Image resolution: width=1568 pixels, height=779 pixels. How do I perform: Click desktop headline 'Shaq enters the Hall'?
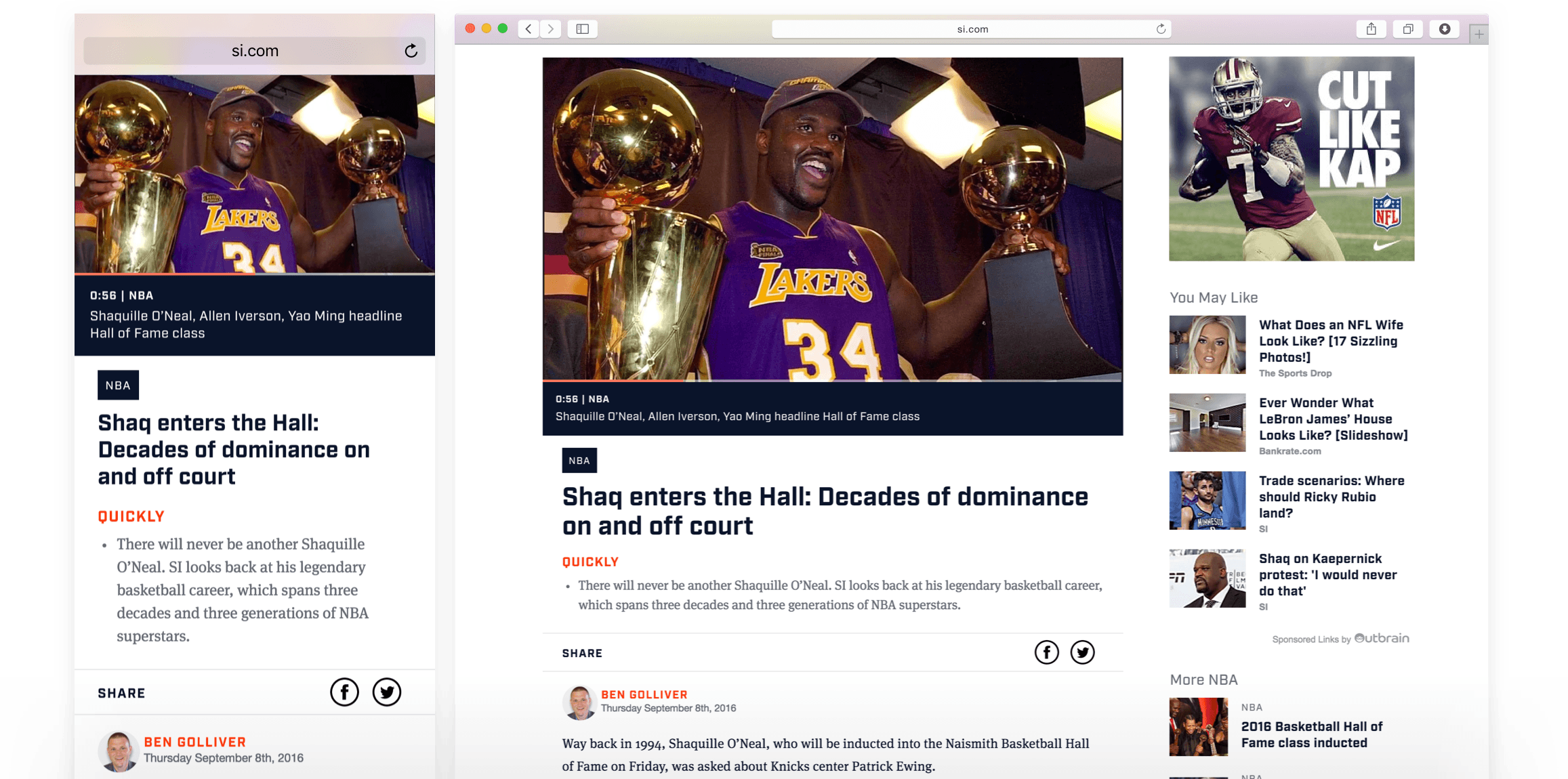(x=825, y=511)
